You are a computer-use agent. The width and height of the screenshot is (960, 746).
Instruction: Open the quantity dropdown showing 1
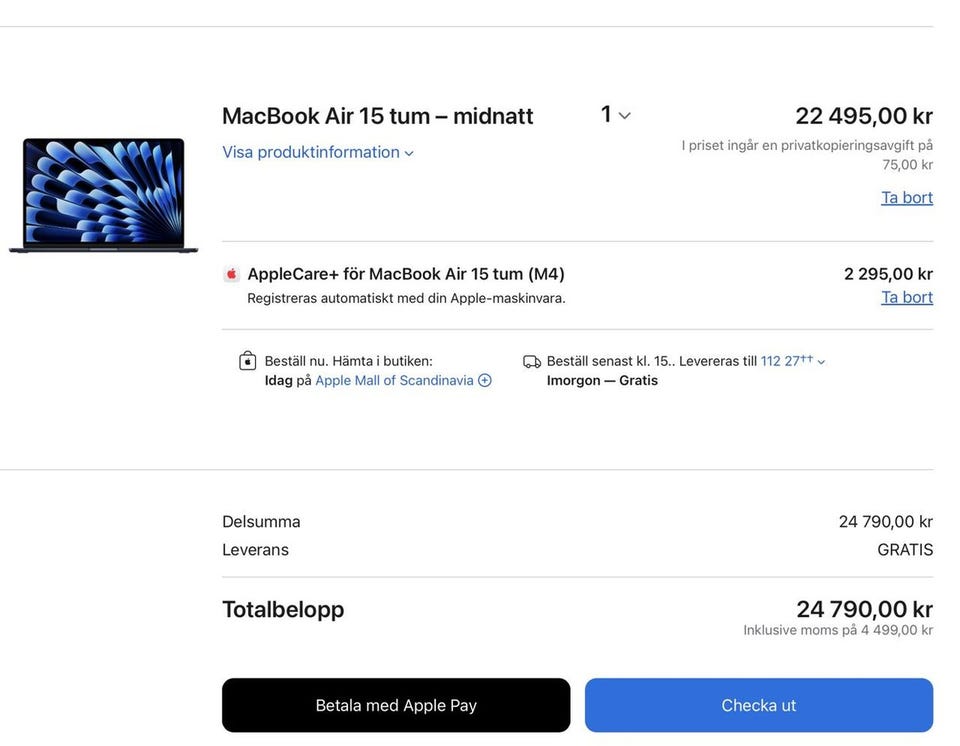coord(615,115)
